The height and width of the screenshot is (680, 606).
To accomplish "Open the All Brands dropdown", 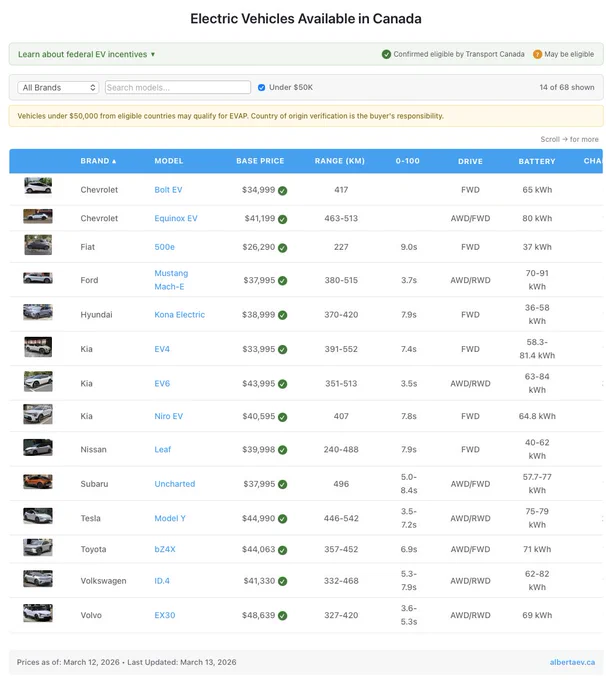I will click(58, 88).
